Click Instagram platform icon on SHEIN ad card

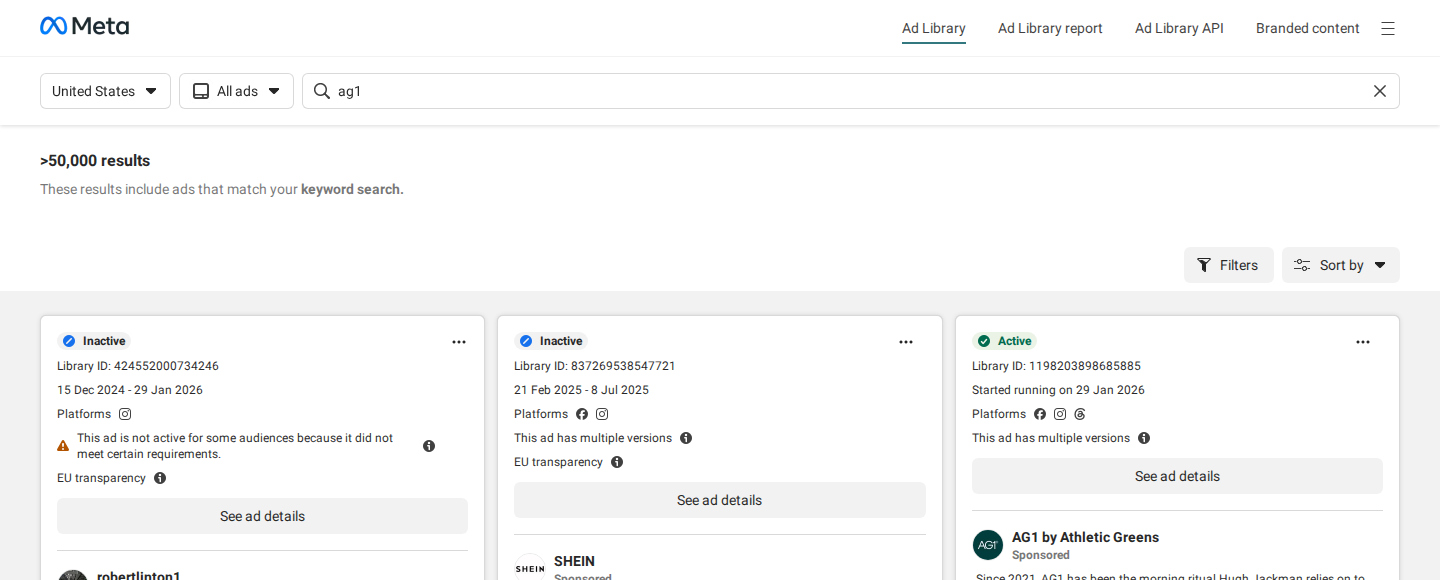pyautogui.click(x=602, y=414)
